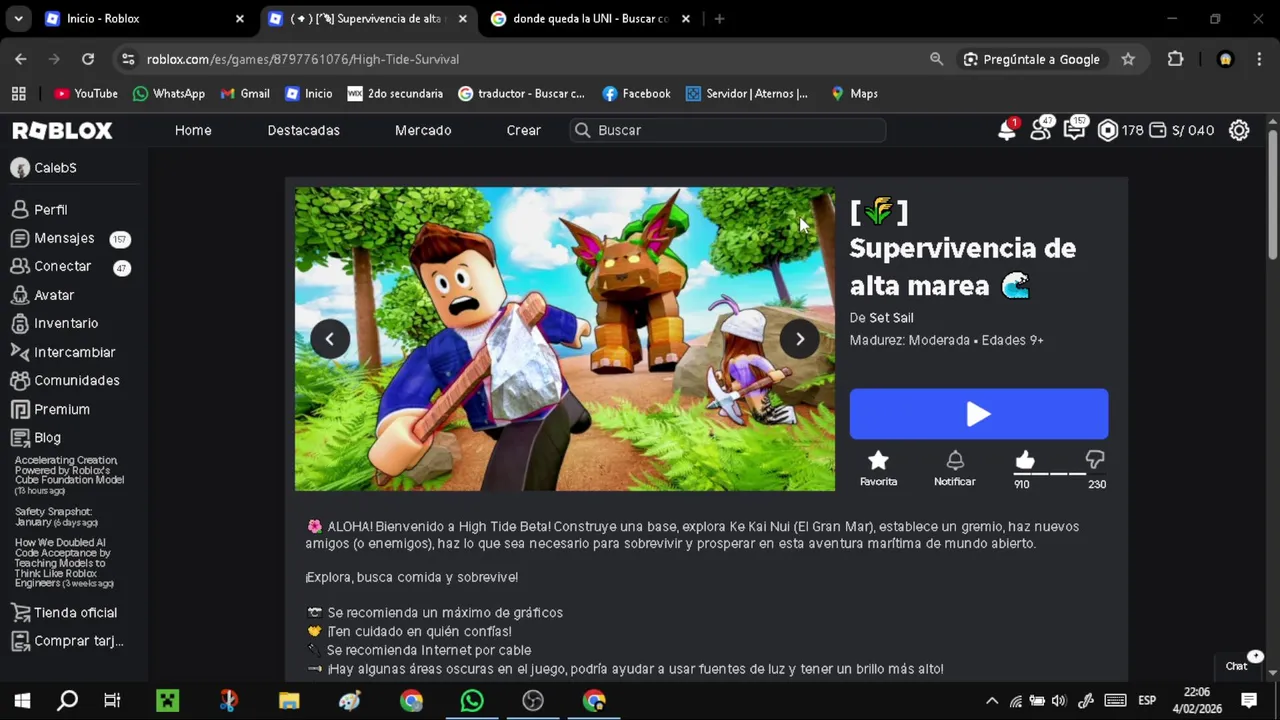The image size is (1280, 720).
Task: Reload the page in Chrome
Action: tap(88, 59)
